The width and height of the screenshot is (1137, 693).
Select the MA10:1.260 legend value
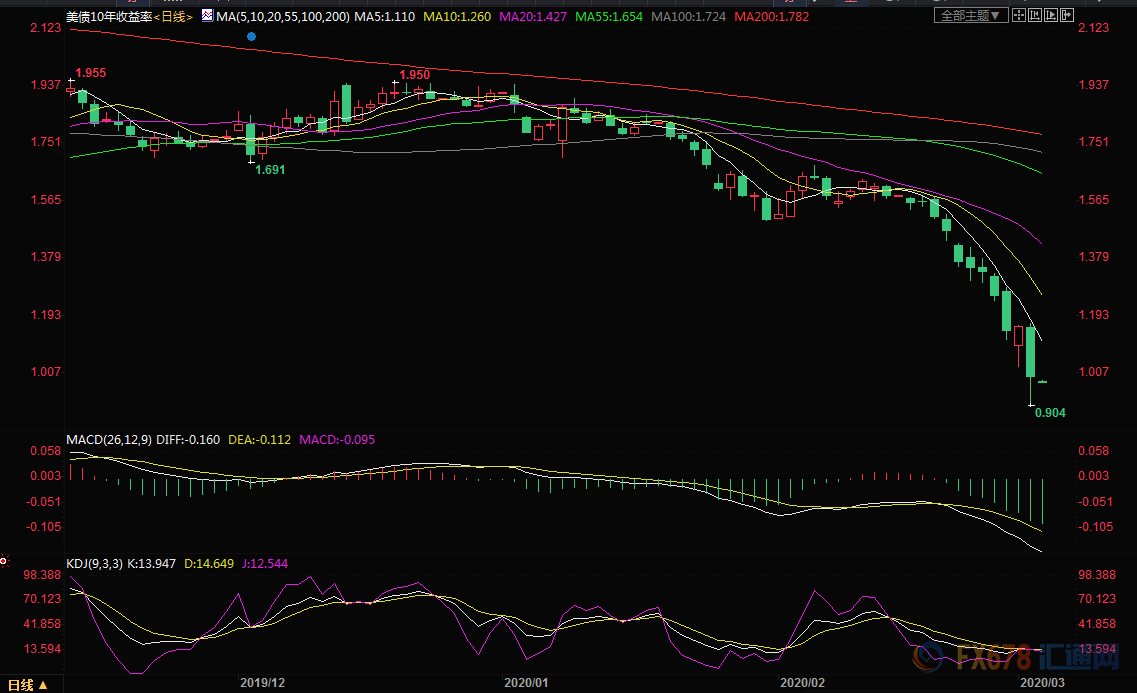point(457,17)
